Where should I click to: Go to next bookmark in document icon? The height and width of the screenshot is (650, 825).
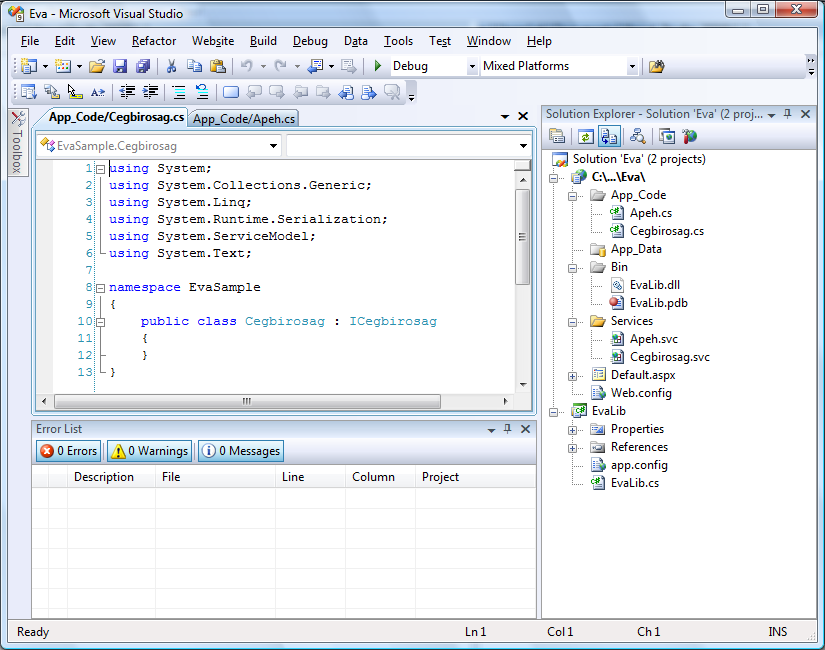369,93
